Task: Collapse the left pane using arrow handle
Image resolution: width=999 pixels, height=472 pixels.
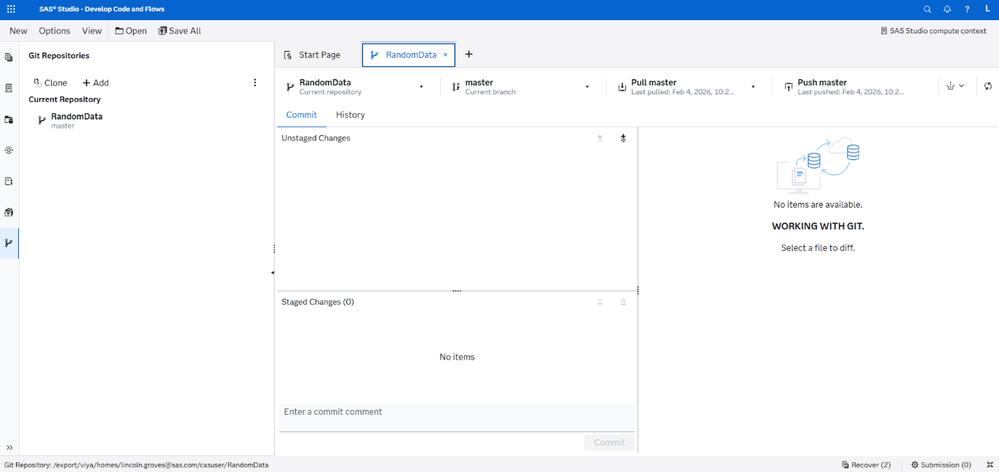Action: click(273, 273)
